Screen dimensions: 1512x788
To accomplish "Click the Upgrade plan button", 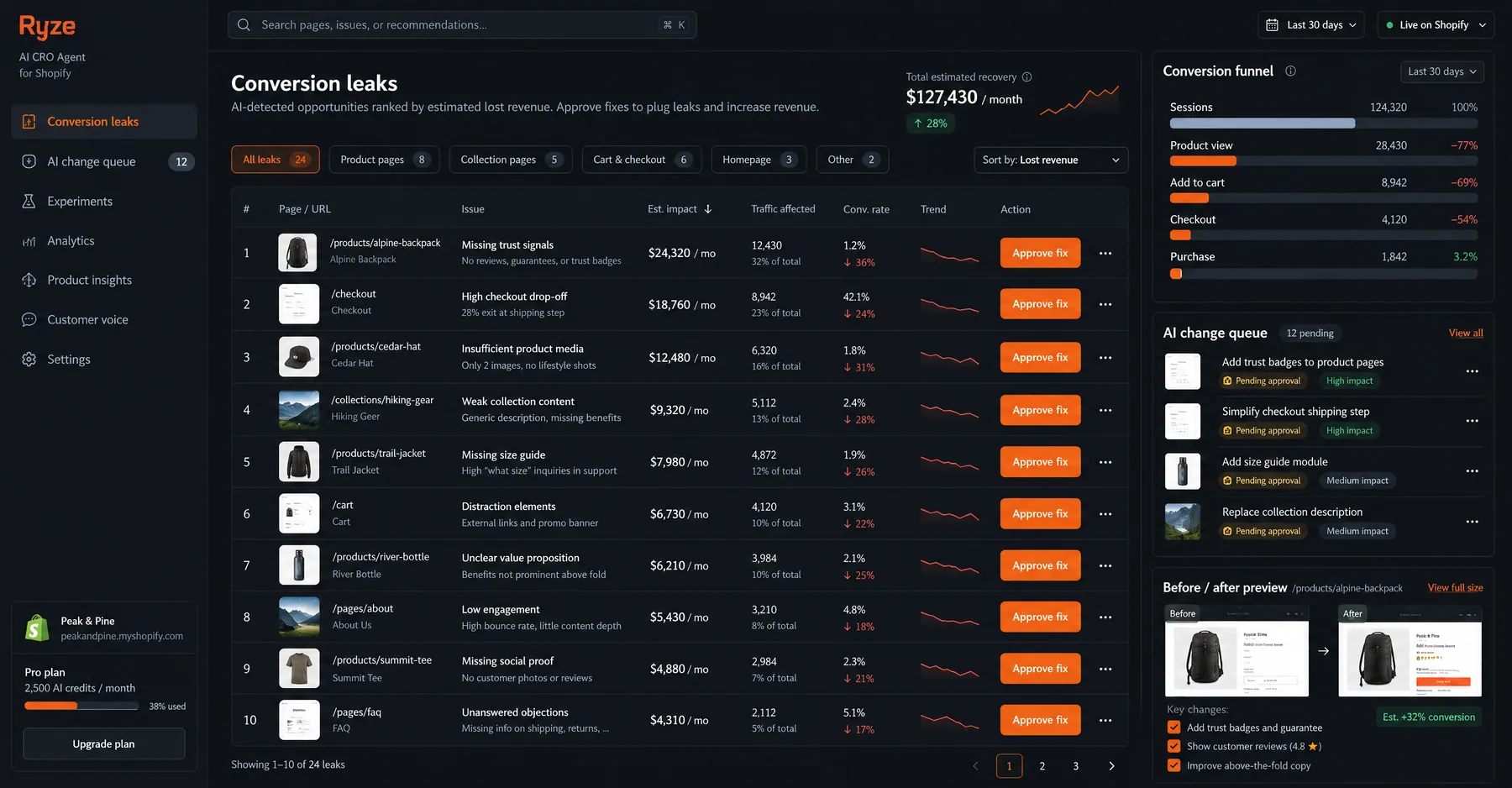I will click(103, 744).
